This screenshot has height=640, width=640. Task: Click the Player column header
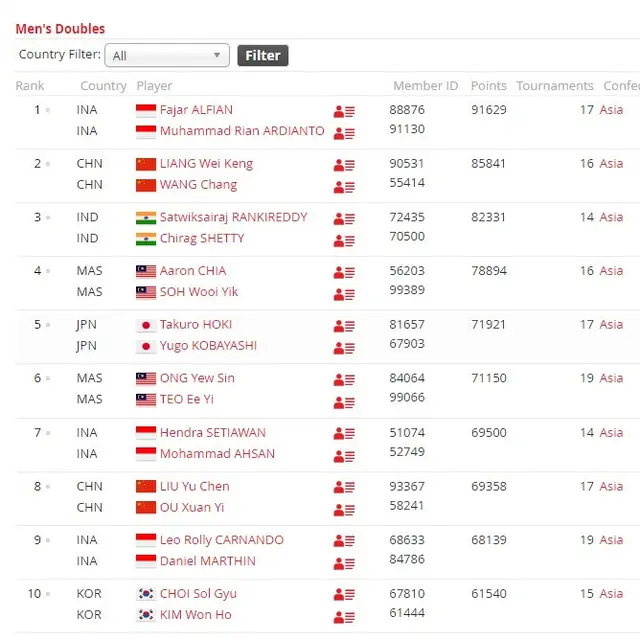click(x=154, y=86)
